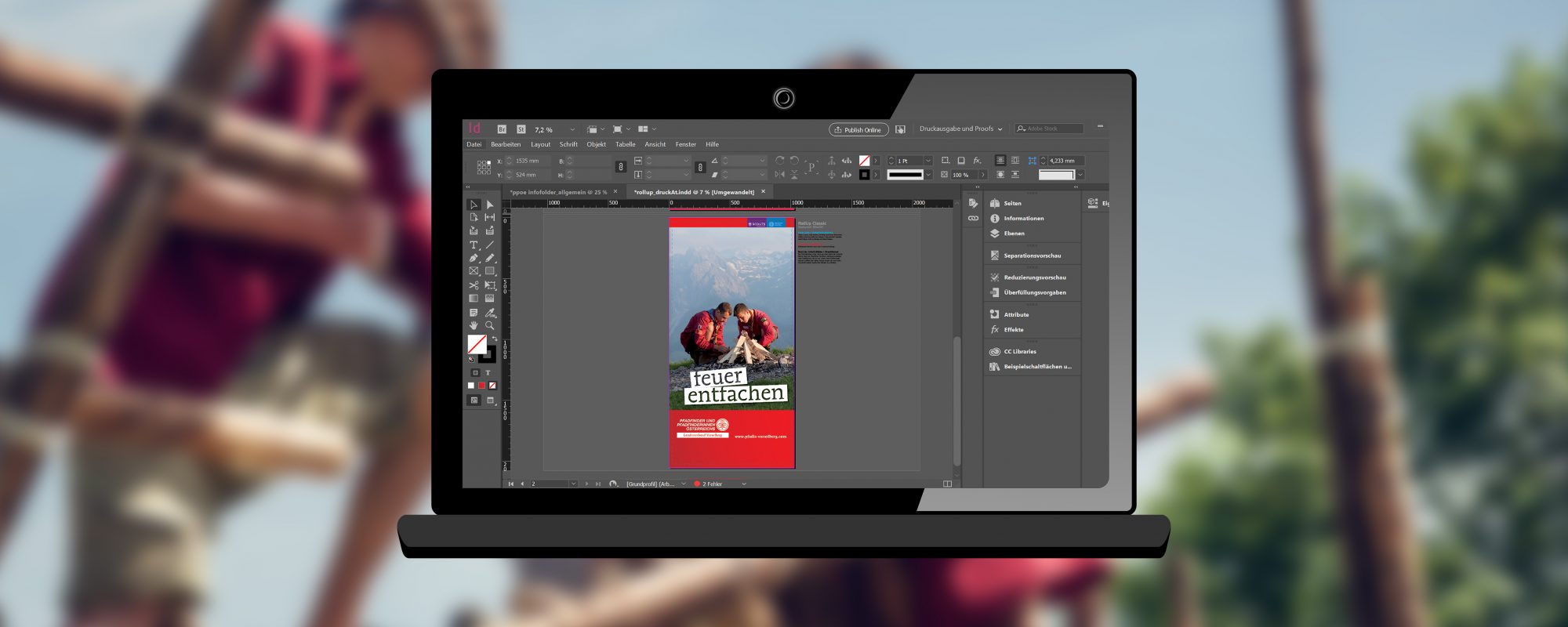Image resolution: width=1568 pixels, height=627 pixels.
Task: Select the Content Collector tool
Action: 474,230
